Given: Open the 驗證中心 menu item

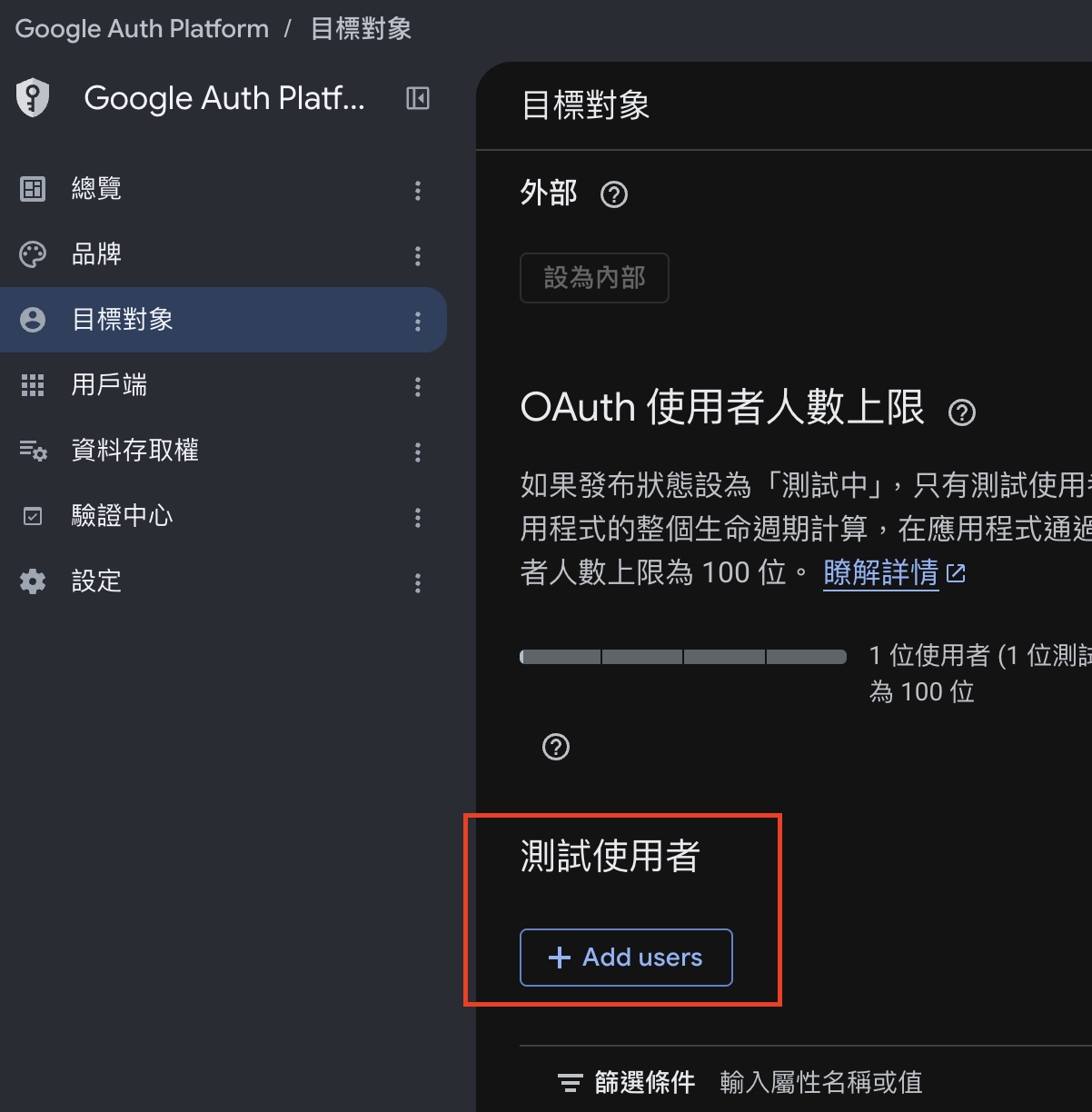Looking at the screenshot, I should tap(223, 516).
